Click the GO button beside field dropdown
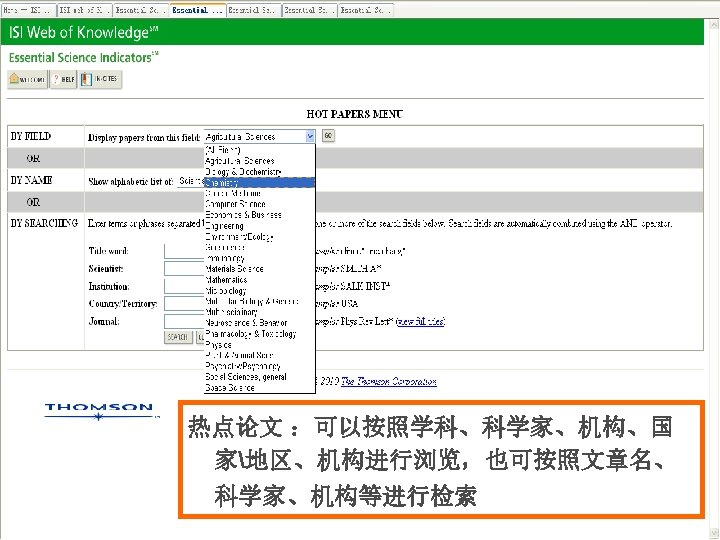Screen dimensions: 720x540 click(x=328, y=136)
